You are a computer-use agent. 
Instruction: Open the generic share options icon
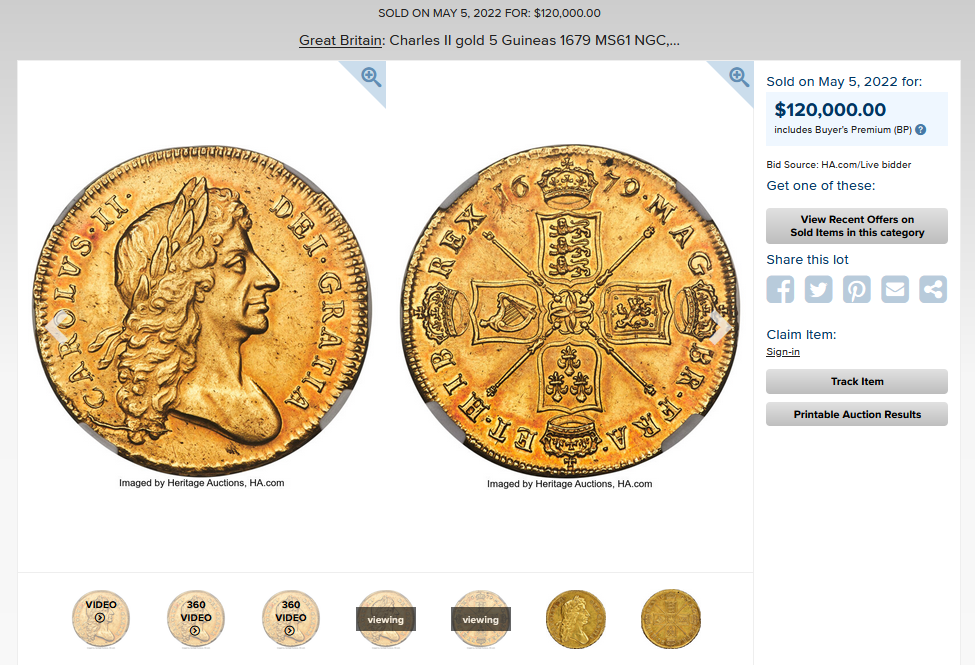point(933,289)
